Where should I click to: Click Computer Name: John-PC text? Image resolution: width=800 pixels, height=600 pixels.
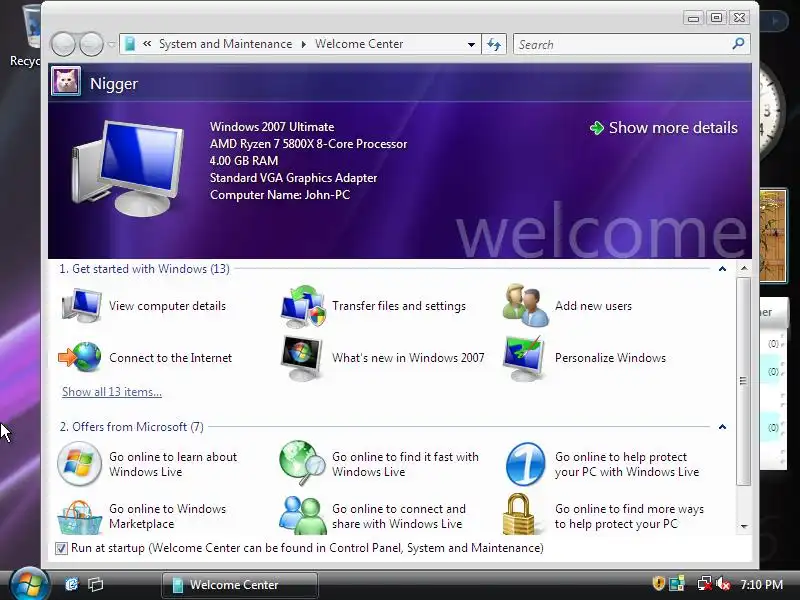tap(280, 195)
